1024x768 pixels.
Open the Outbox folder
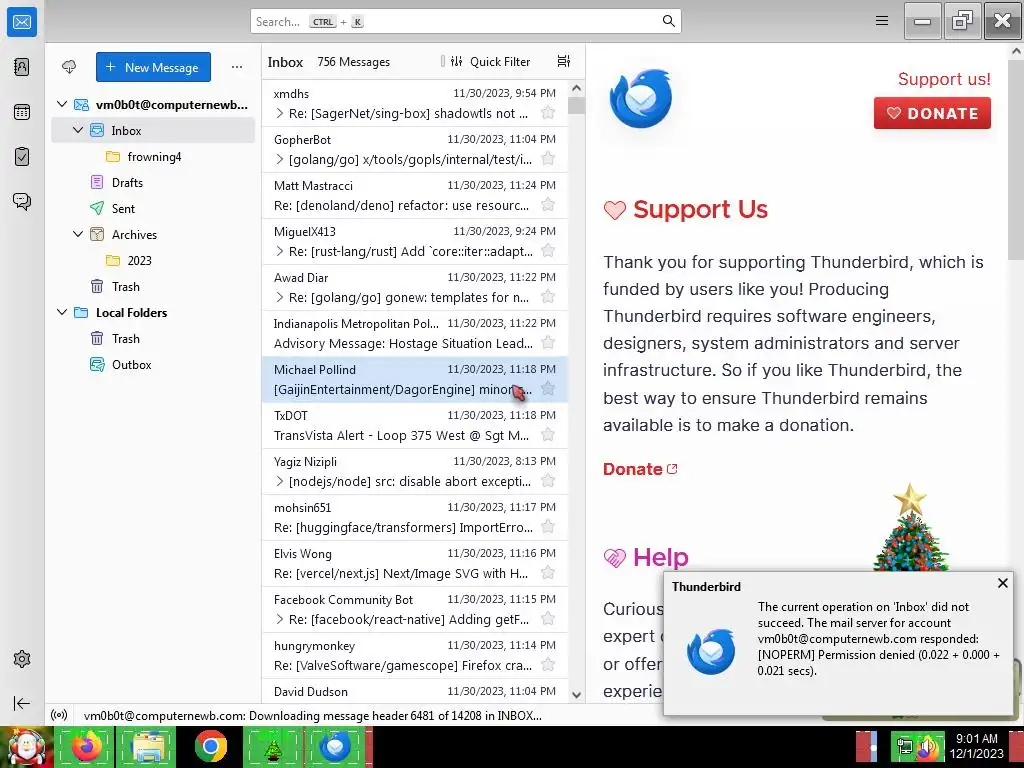click(153, 364)
